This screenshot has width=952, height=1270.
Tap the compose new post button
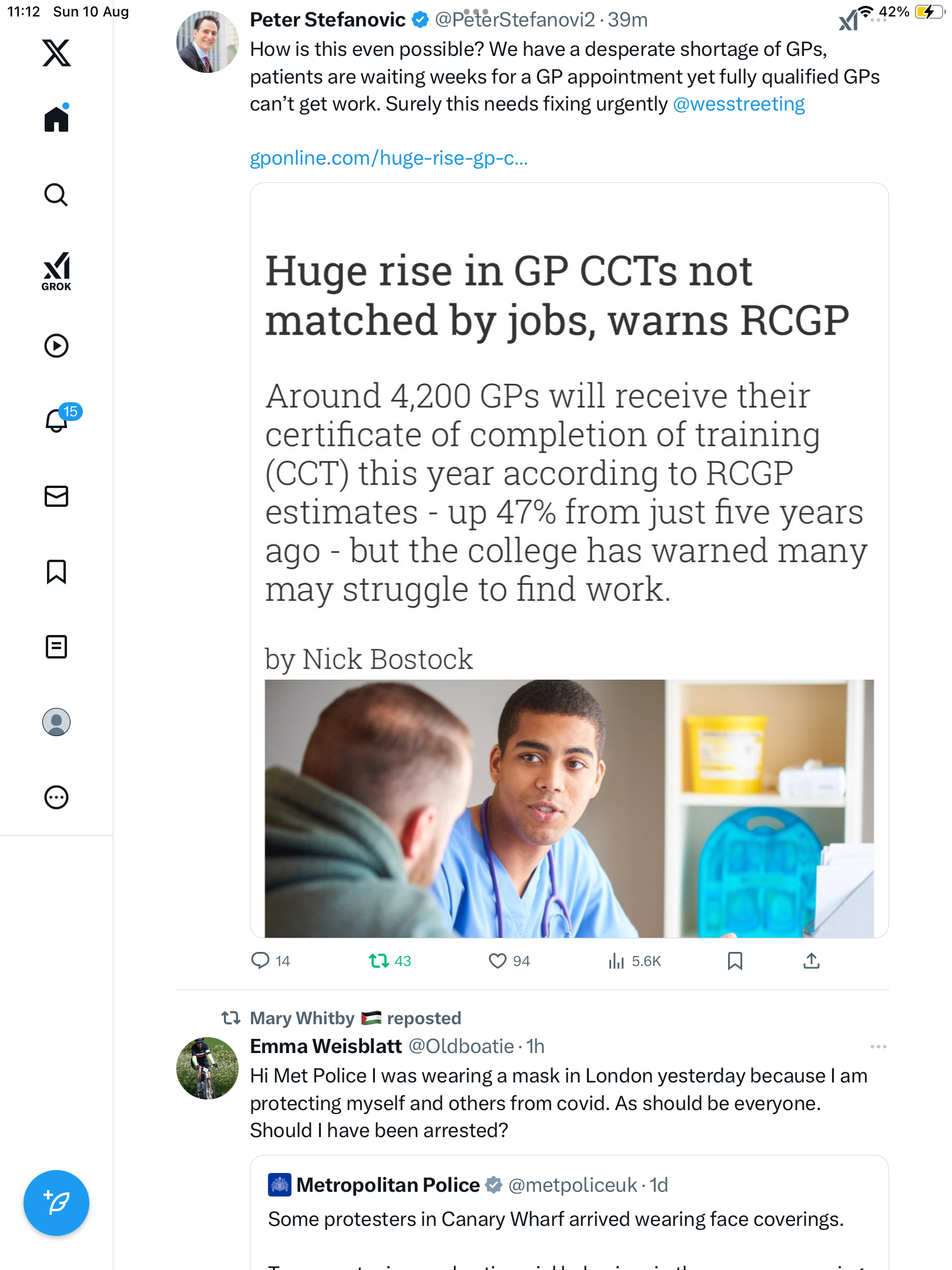pyautogui.click(x=56, y=1203)
